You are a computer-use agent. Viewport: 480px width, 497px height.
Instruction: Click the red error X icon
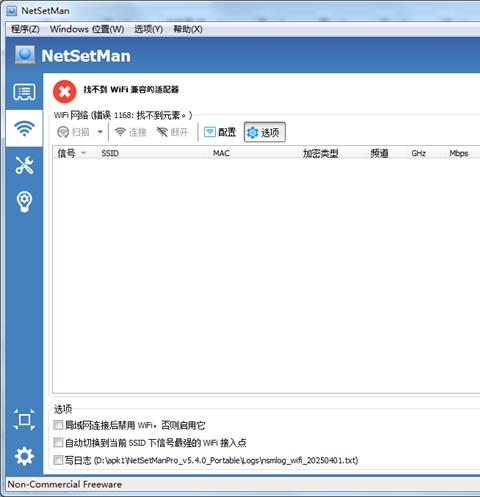click(65, 91)
